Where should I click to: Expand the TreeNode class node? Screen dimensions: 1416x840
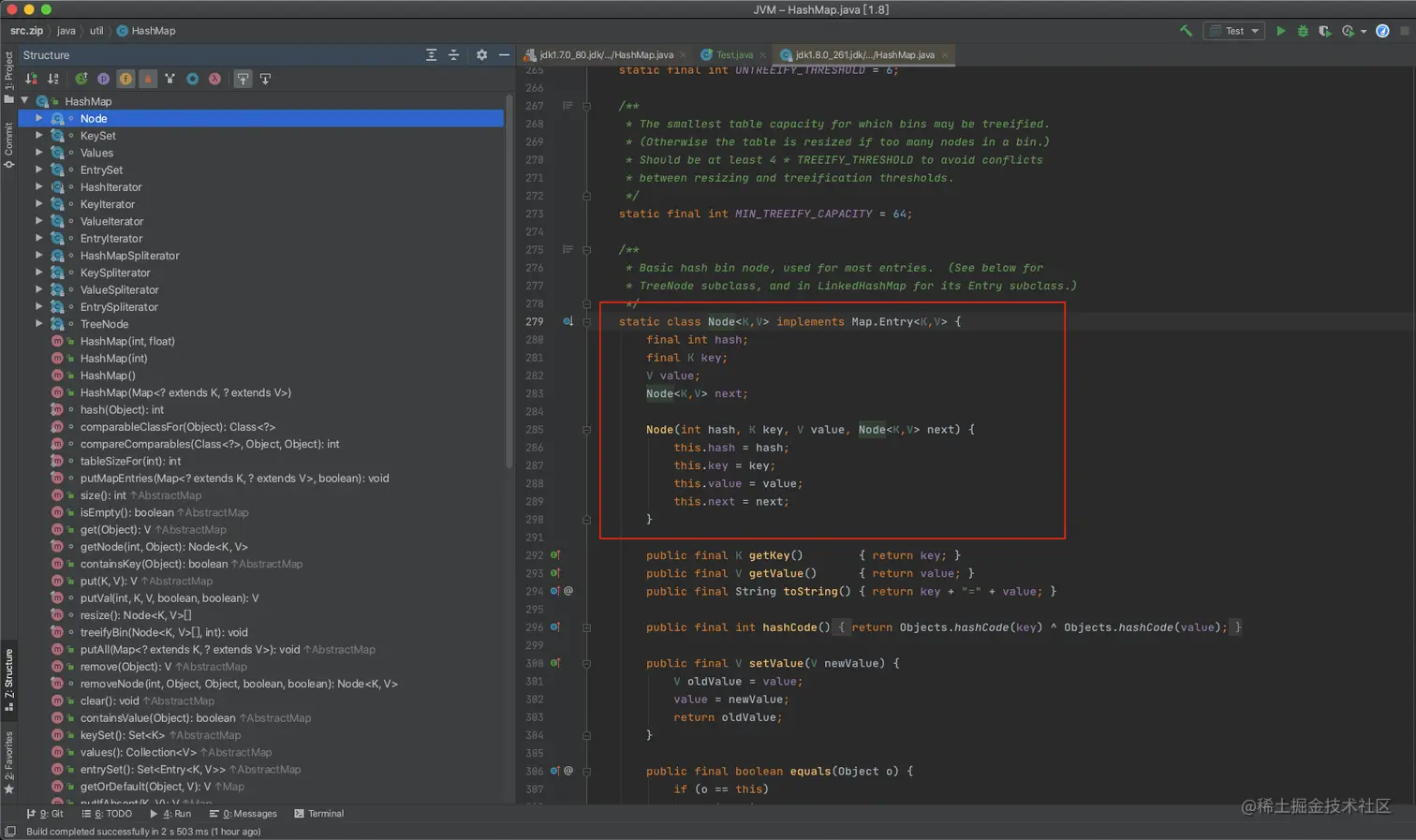[39, 324]
